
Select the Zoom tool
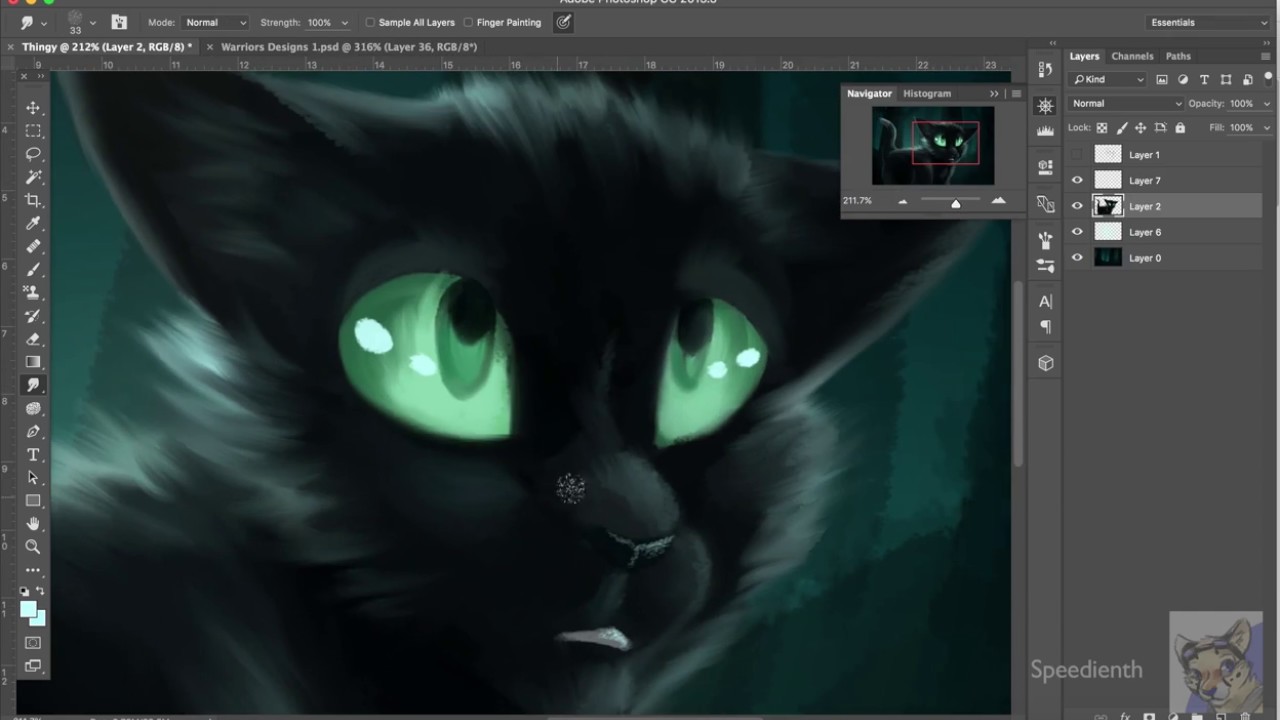tap(33, 547)
